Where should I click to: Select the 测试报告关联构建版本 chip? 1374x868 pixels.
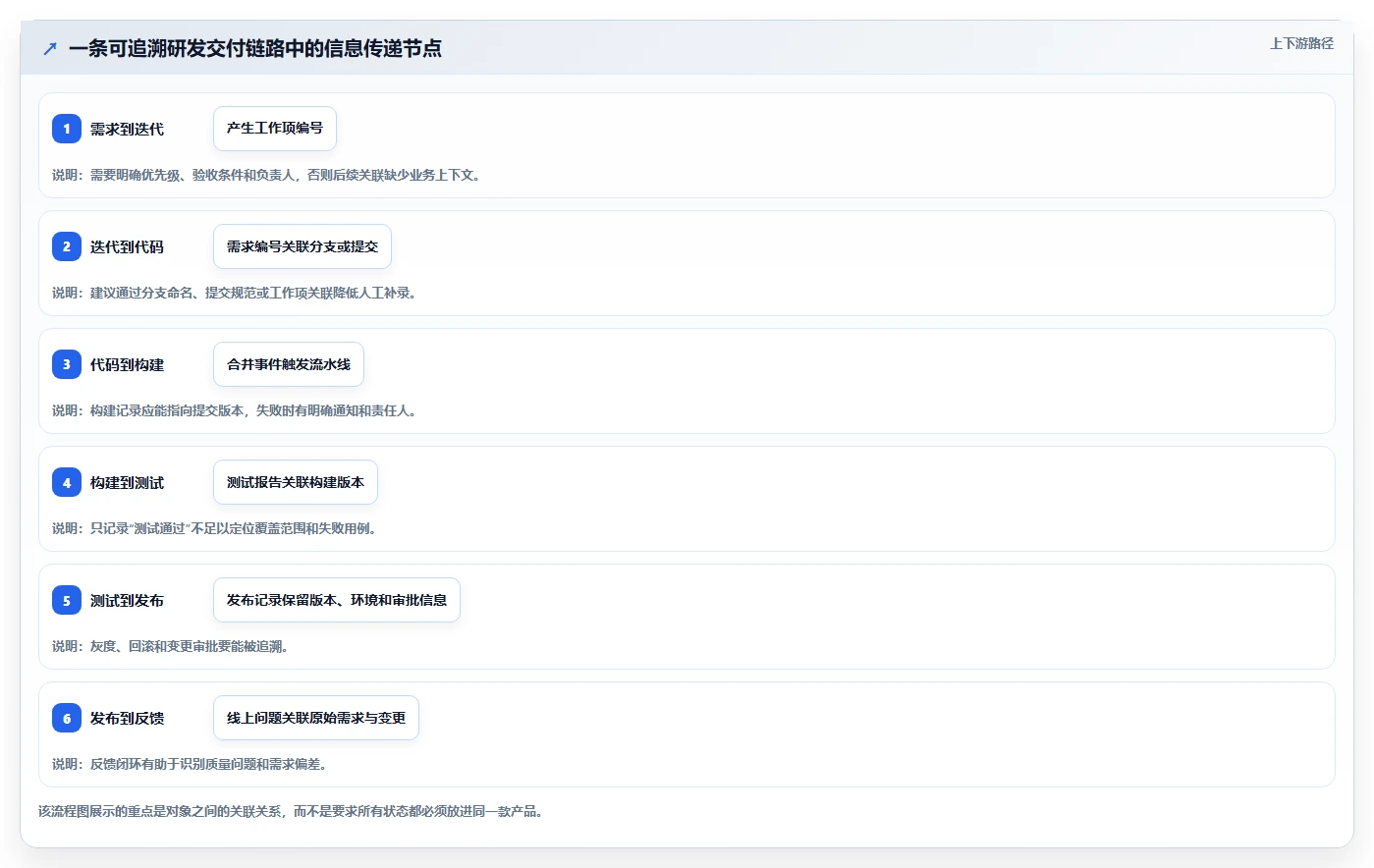296,482
